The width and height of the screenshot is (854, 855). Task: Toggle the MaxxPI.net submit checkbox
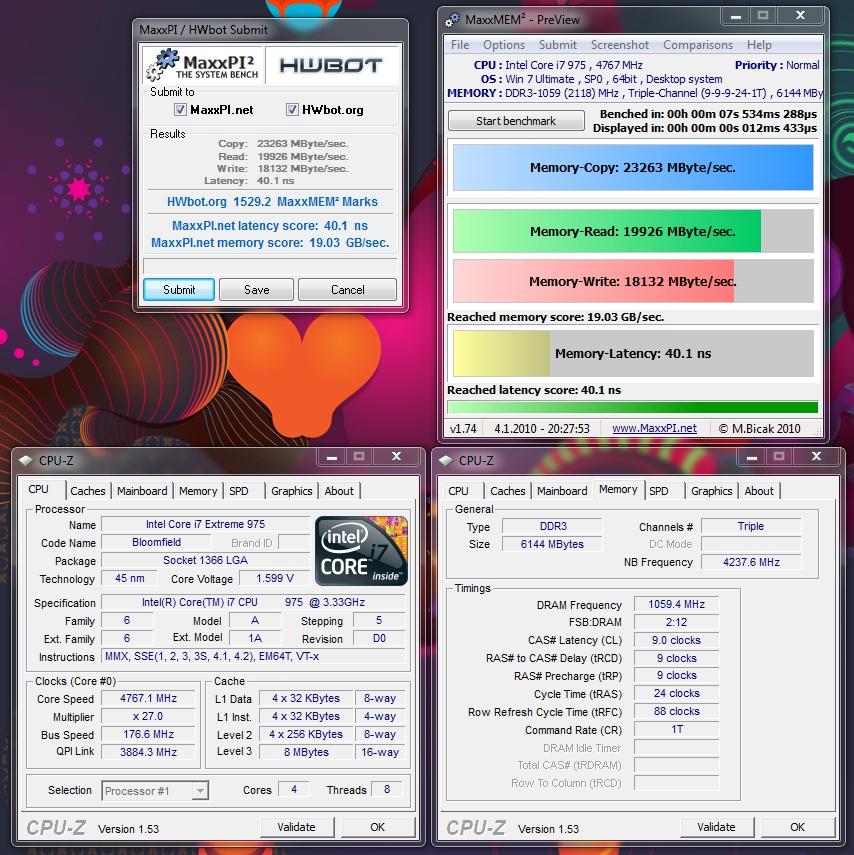180,110
